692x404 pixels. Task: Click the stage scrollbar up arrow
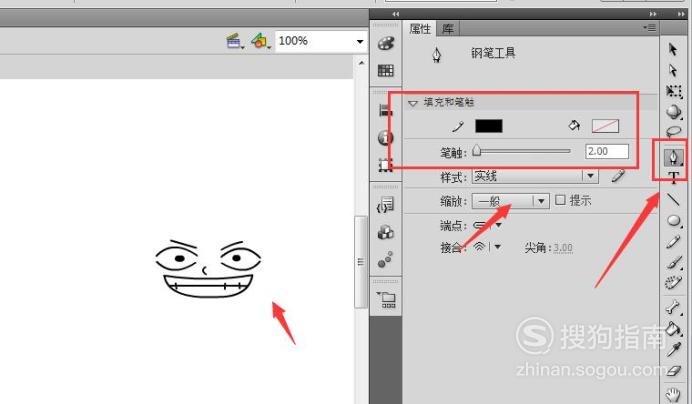361,63
